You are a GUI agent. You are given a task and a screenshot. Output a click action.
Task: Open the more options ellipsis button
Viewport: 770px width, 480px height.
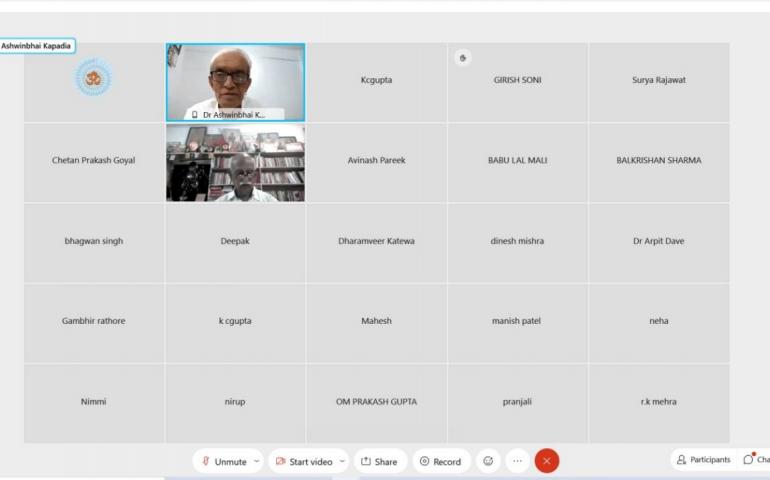pyautogui.click(x=517, y=461)
